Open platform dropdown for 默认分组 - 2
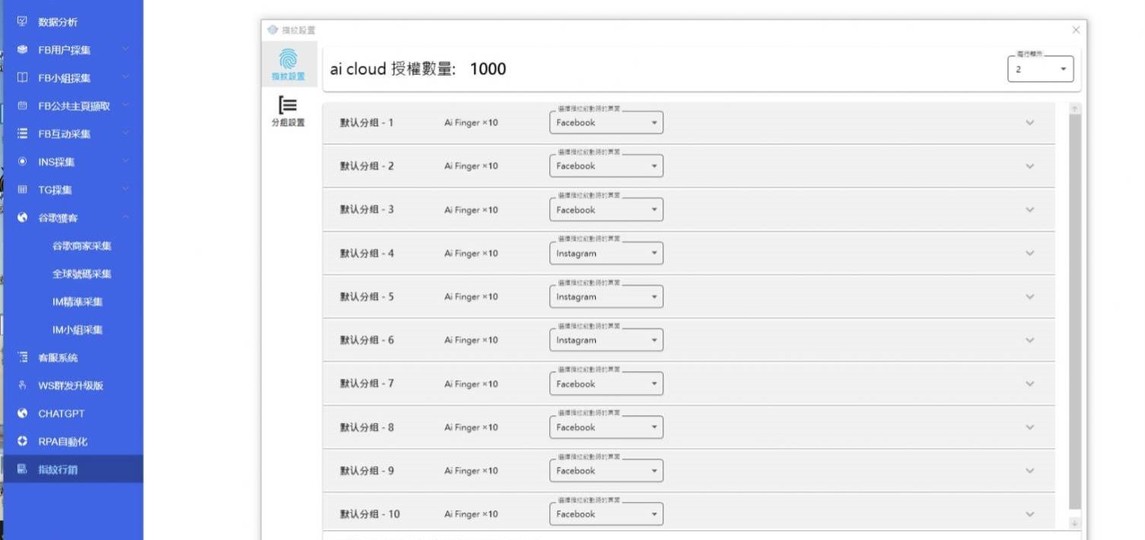This screenshot has height=540, width=1145. tap(606, 166)
